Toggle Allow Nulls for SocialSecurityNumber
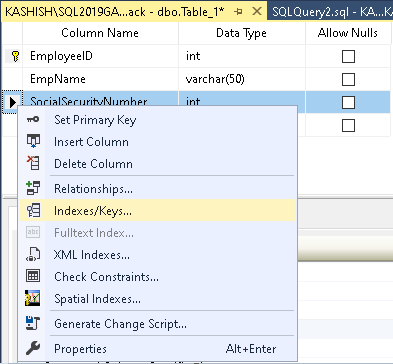The width and height of the screenshot is (393, 364). pos(348,102)
